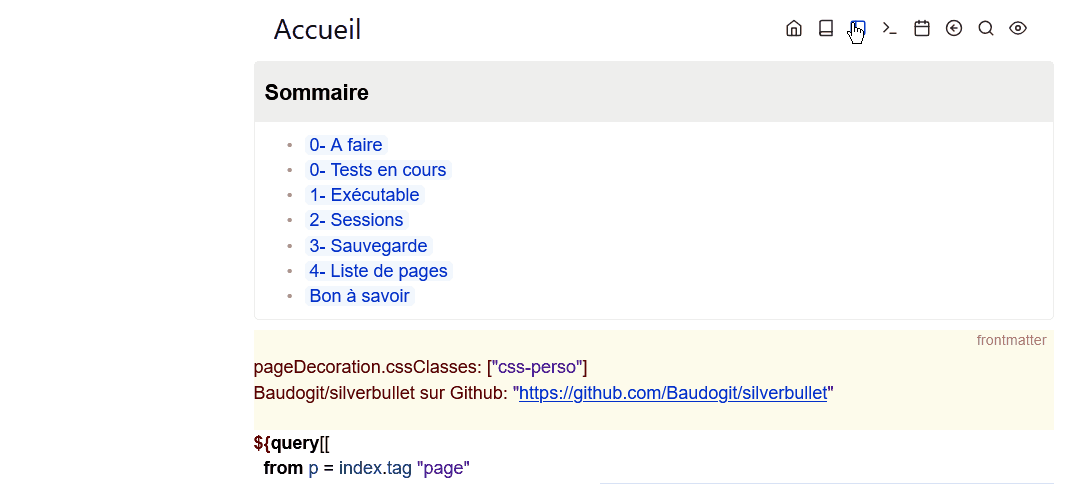
Task: Open the command palette terminal icon
Action: (x=890, y=29)
